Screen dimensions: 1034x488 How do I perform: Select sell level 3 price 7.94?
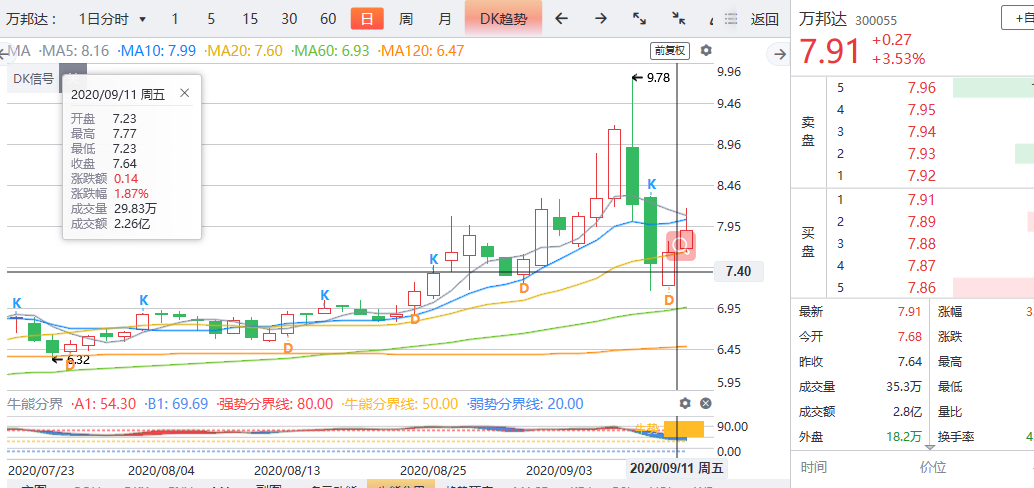tap(921, 132)
